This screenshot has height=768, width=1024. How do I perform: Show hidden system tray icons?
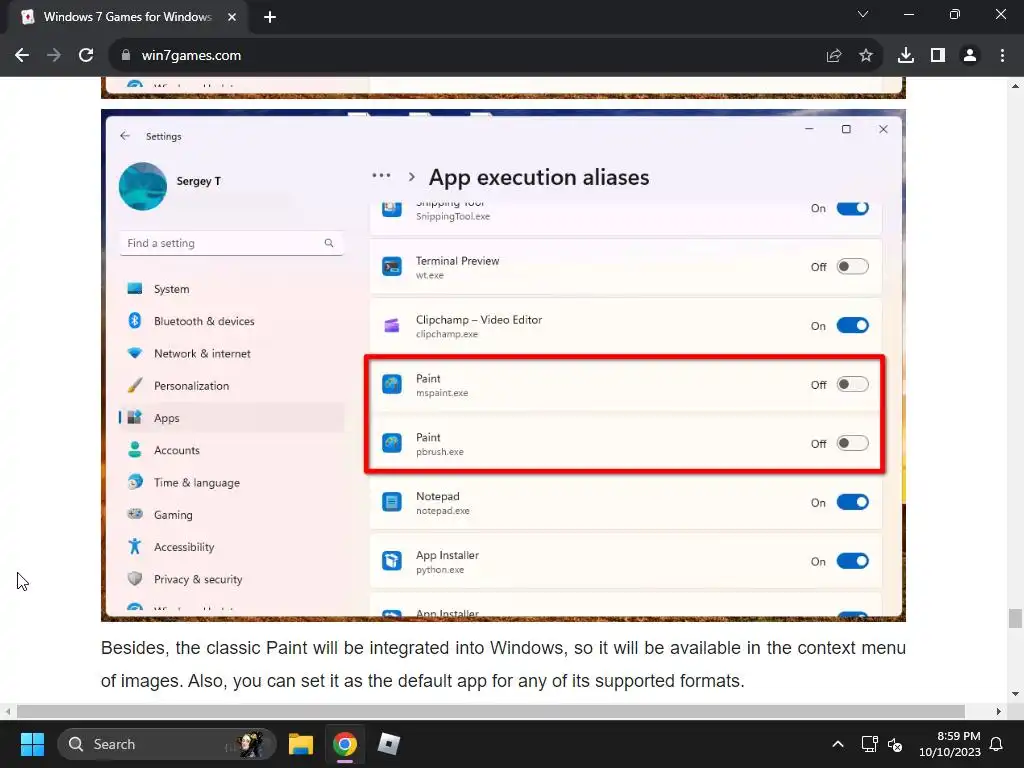point(838,744)
